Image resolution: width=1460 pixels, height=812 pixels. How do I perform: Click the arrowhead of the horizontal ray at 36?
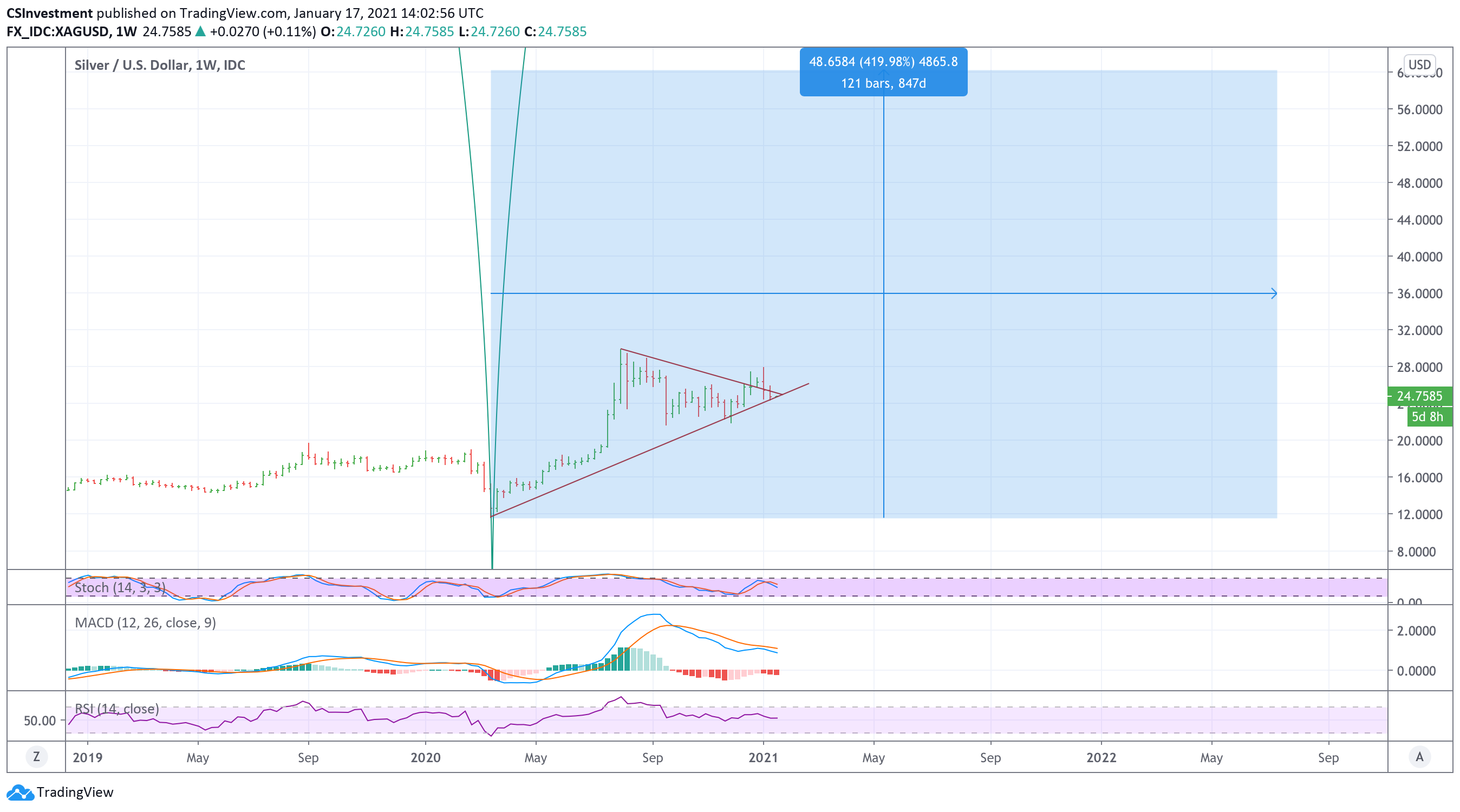1274,293
